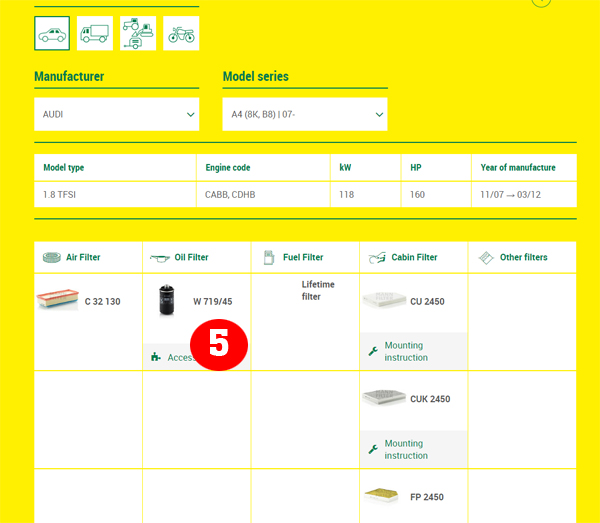Click the 160 HP value cell
This screenshot has height=523, width=600.
click(436, 195)
